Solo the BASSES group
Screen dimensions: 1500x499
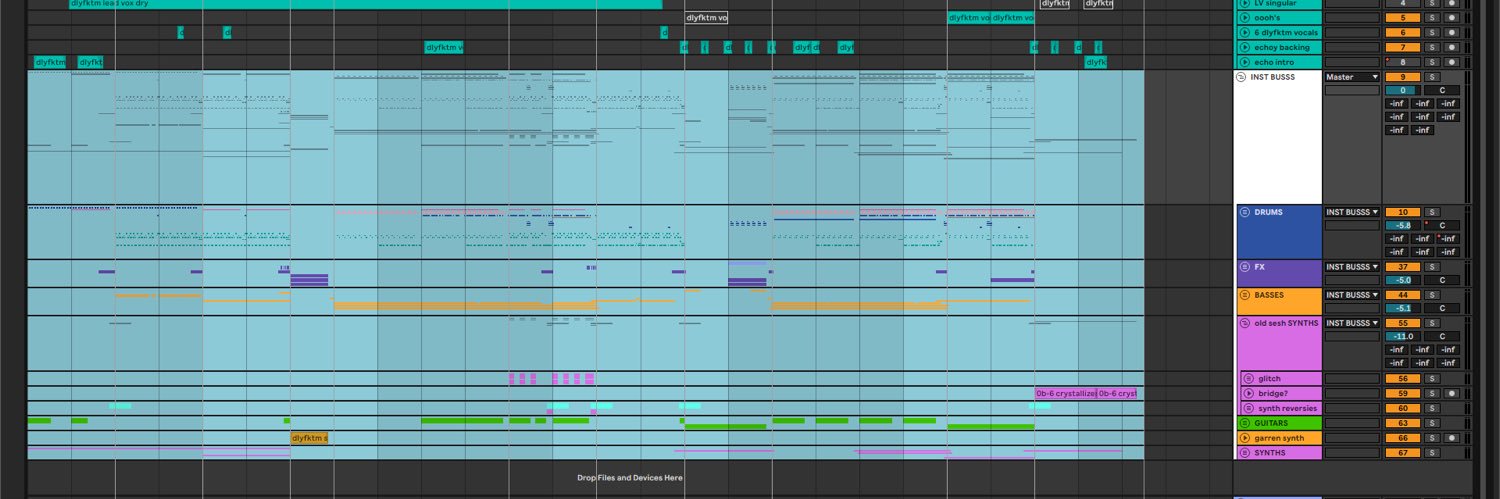(x=1432, y=295)
